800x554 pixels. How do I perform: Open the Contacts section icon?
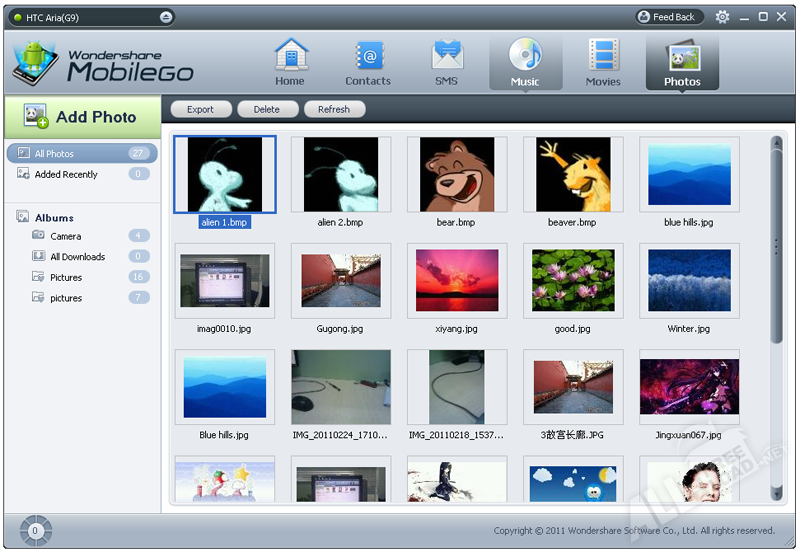(x=368, y=56)
